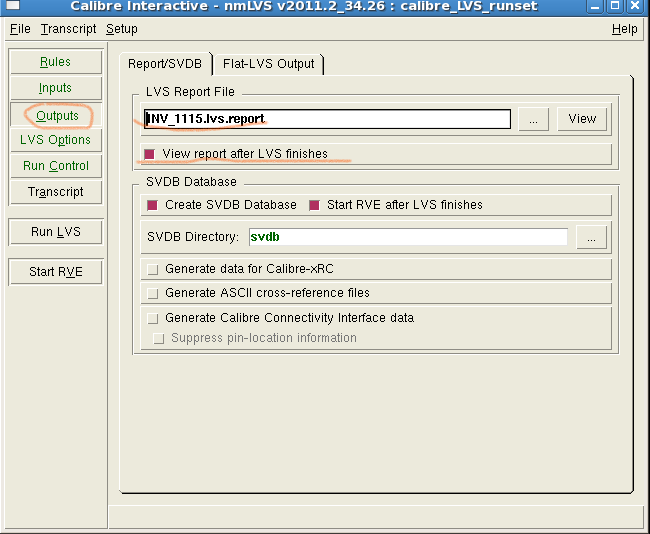Open Run Control panel
Screen dimensions: 650x534
click(56, 166)
